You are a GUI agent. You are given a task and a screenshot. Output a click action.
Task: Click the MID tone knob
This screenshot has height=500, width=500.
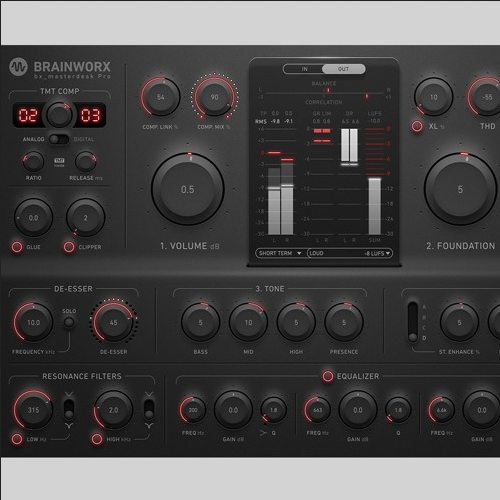pos(248,322)
